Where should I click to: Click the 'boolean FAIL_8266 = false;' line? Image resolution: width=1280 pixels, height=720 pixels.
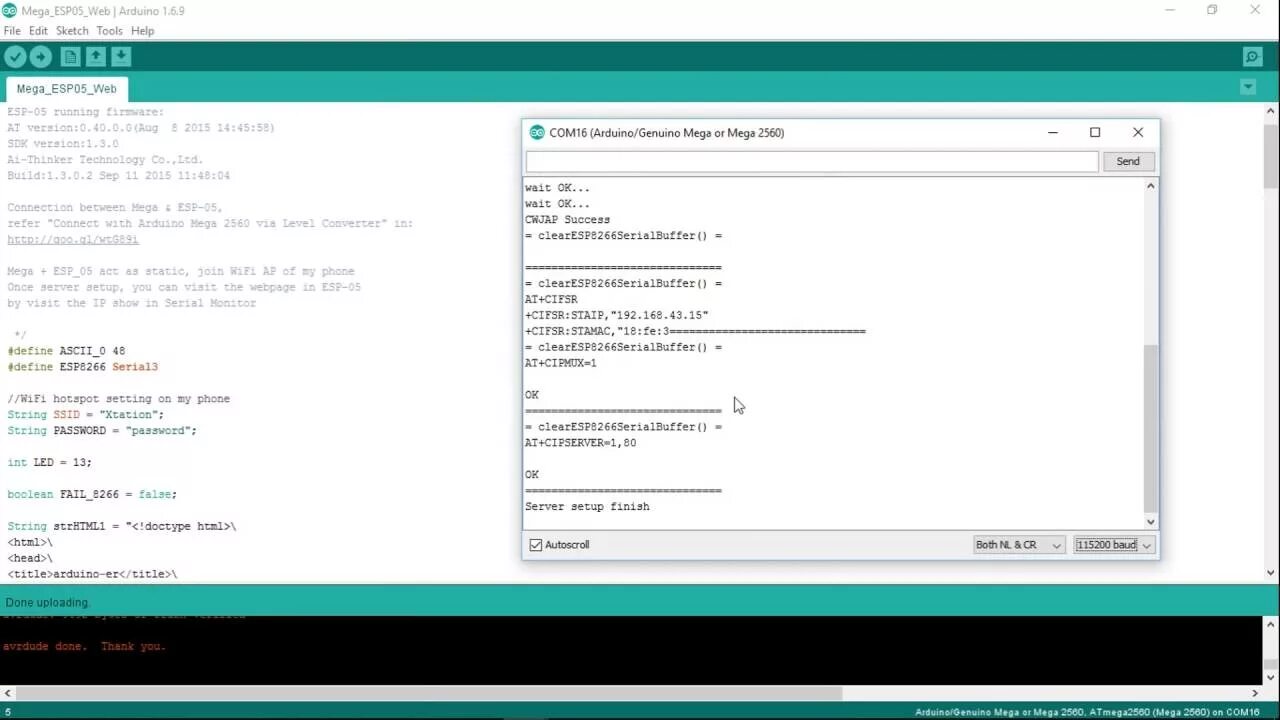point(92,495)
